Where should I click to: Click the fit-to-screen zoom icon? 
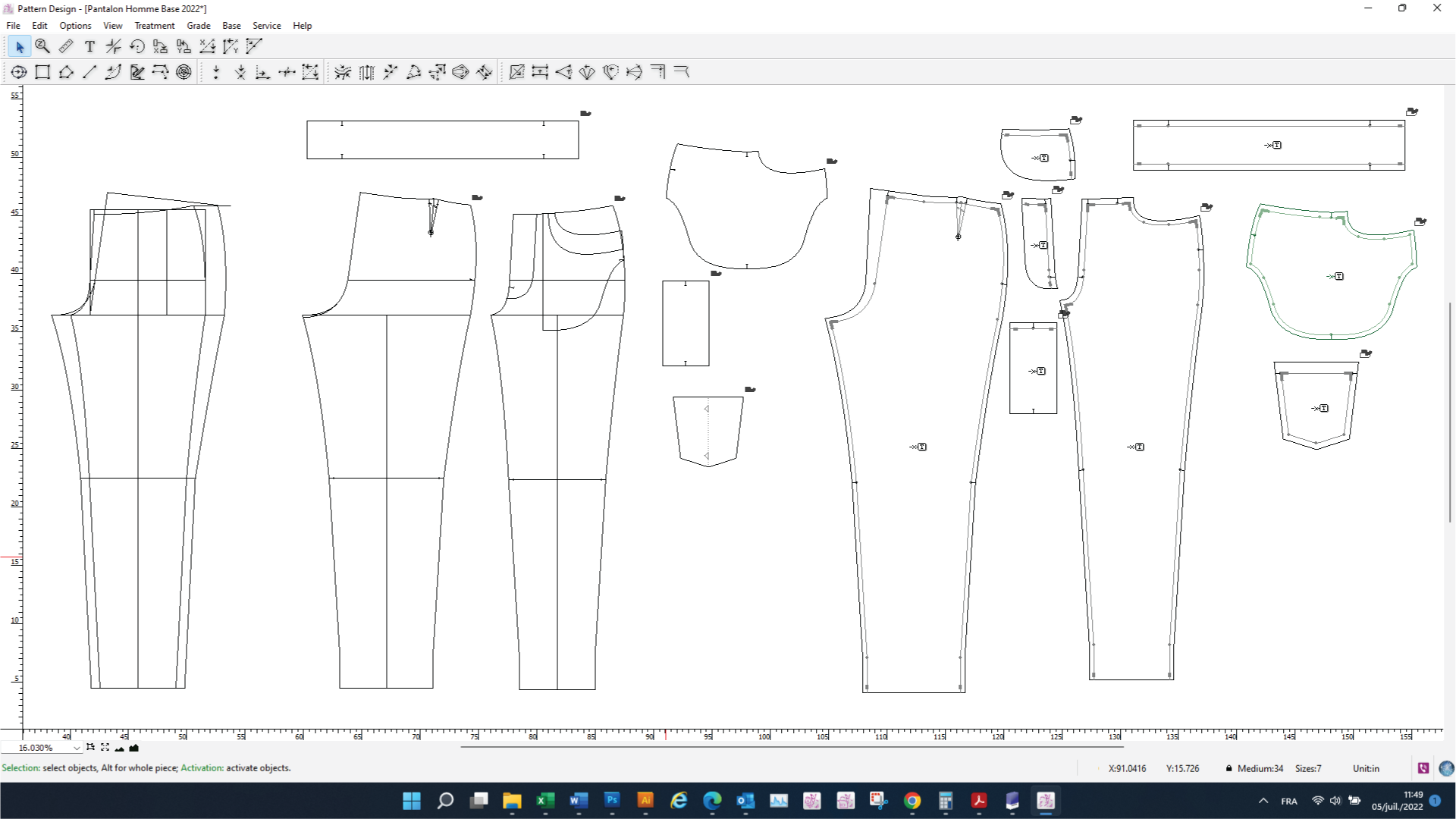[105, 748]
